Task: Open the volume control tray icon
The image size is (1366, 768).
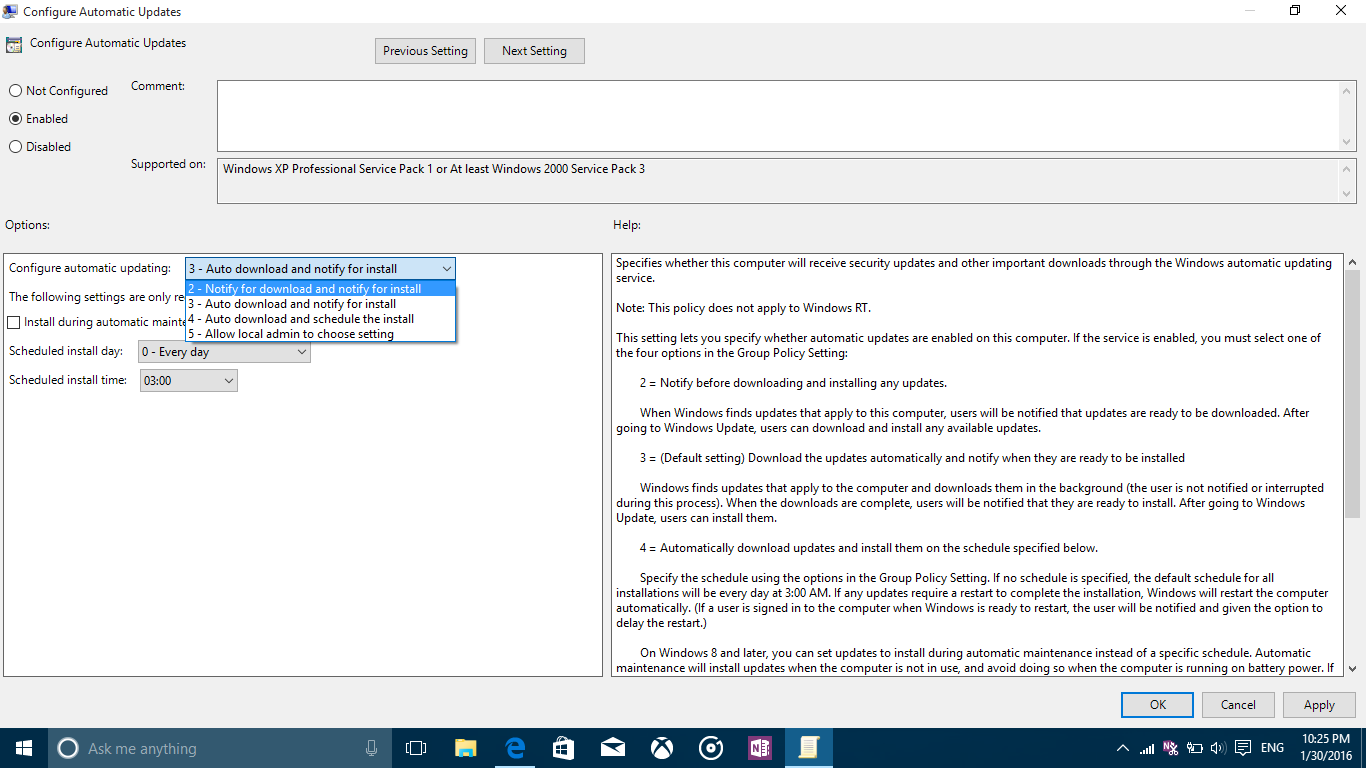Action: pyautogui.click(x=1218, y=748)
